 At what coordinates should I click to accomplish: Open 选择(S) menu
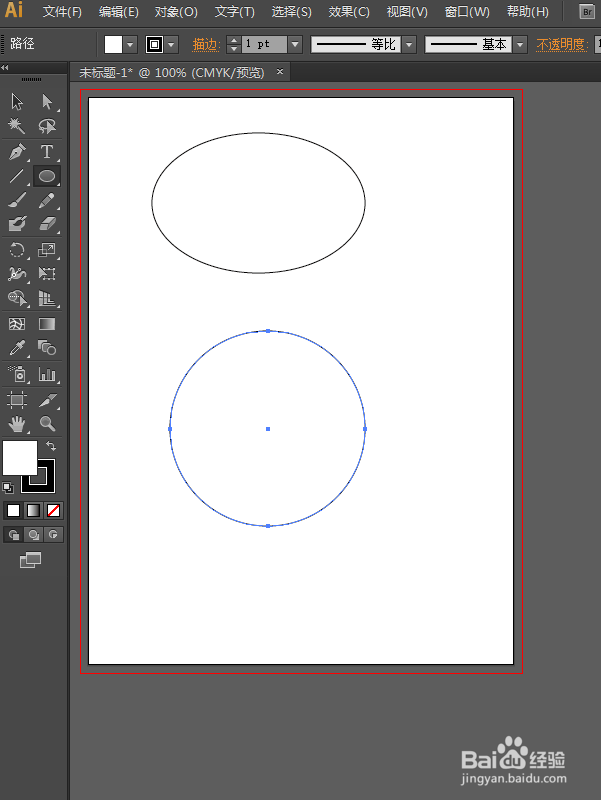(291, 12)
